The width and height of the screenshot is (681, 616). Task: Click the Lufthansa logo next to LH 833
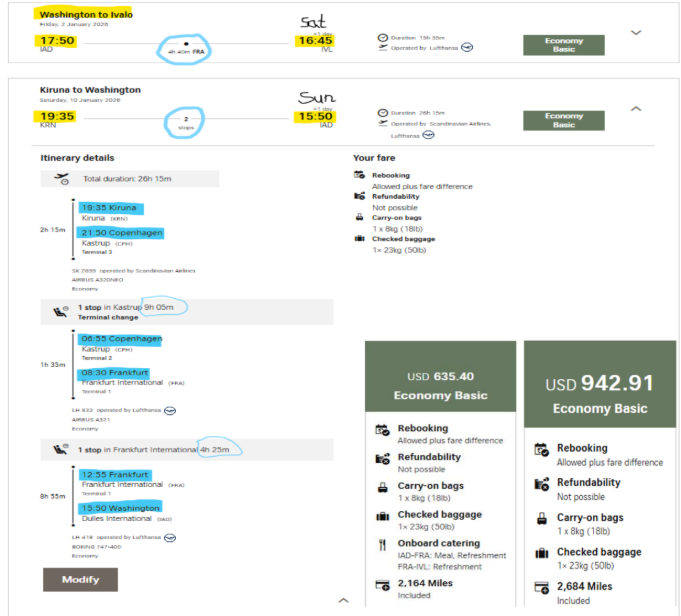pyautogui.click(x=170, y=411)
